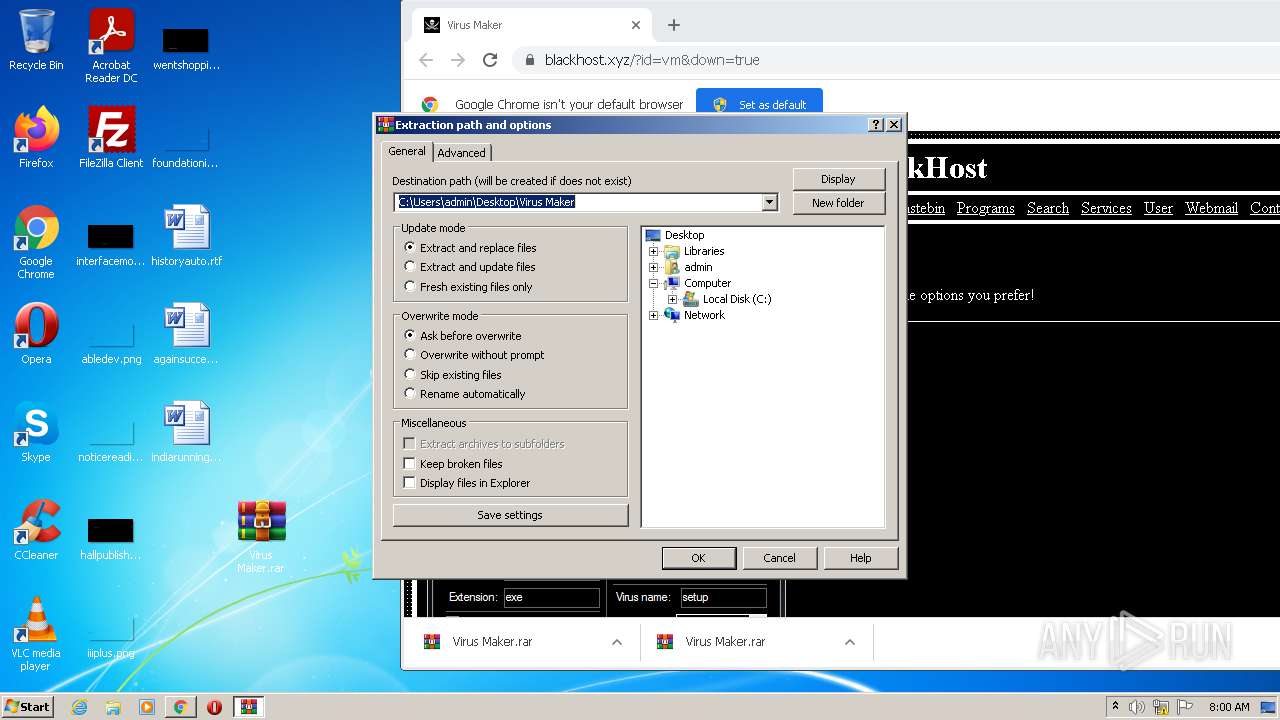Go back in Chrome browser
1280x720 pixels.
(x=426, y=60)
